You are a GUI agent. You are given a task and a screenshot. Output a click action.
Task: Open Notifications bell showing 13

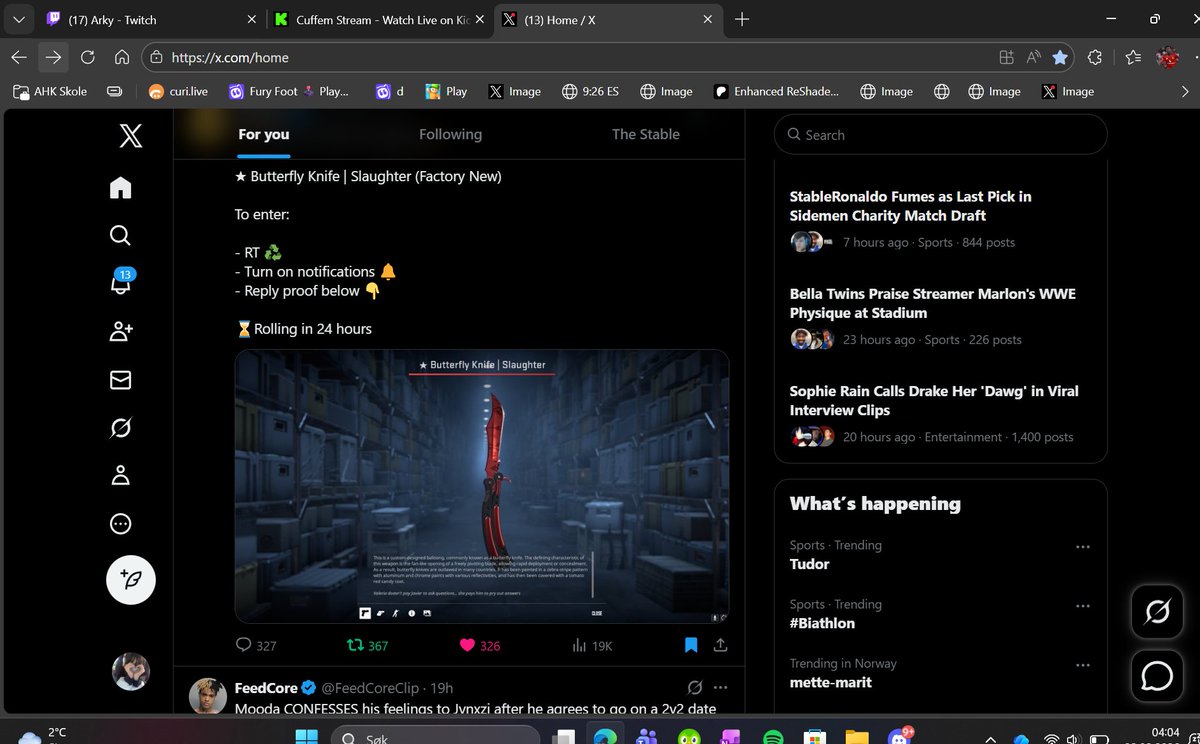tap(120, 284)
